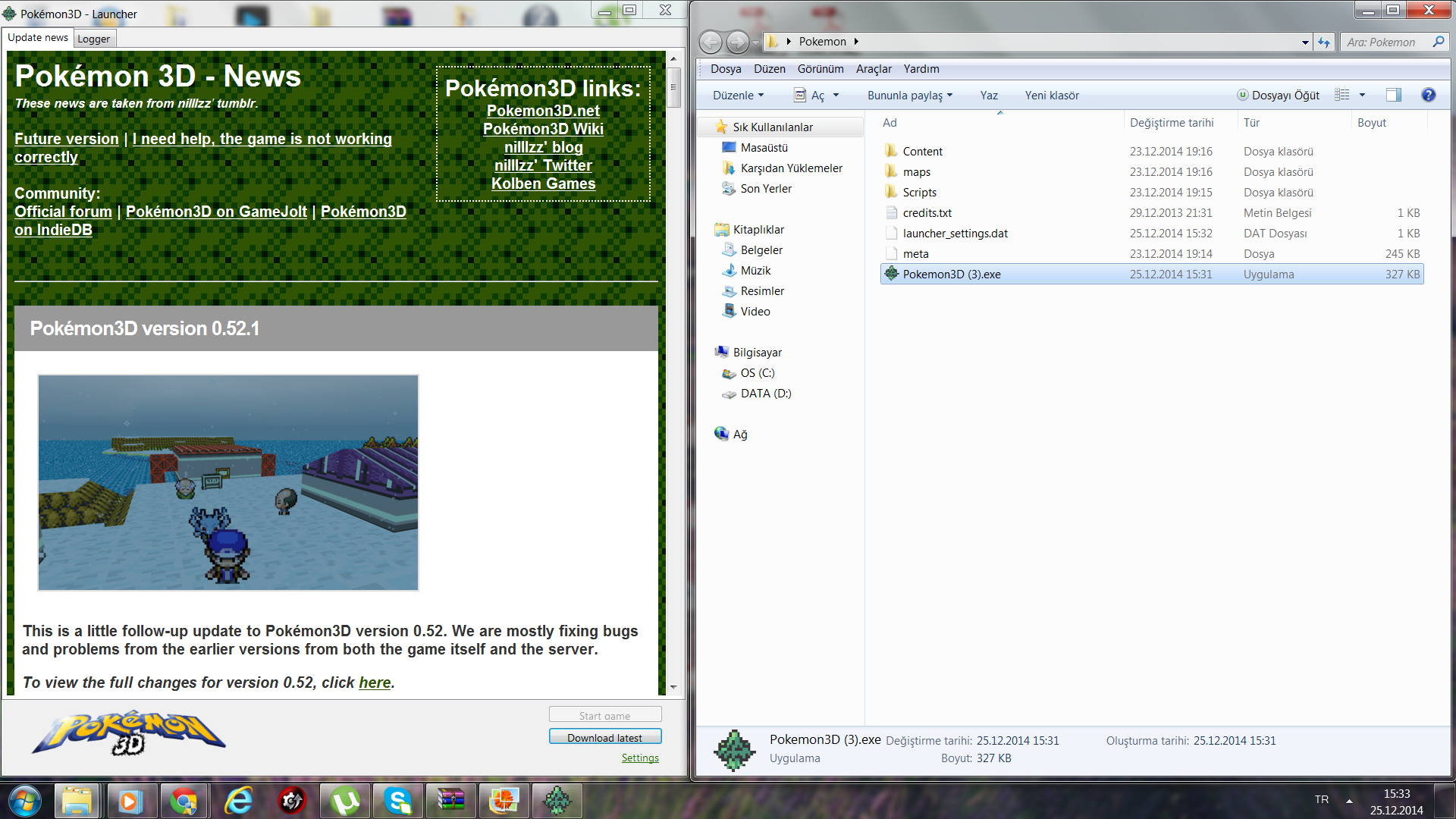1456x819 pixels.
Task: Launch uTorrent from the taskbar
Action: (345, 800)
